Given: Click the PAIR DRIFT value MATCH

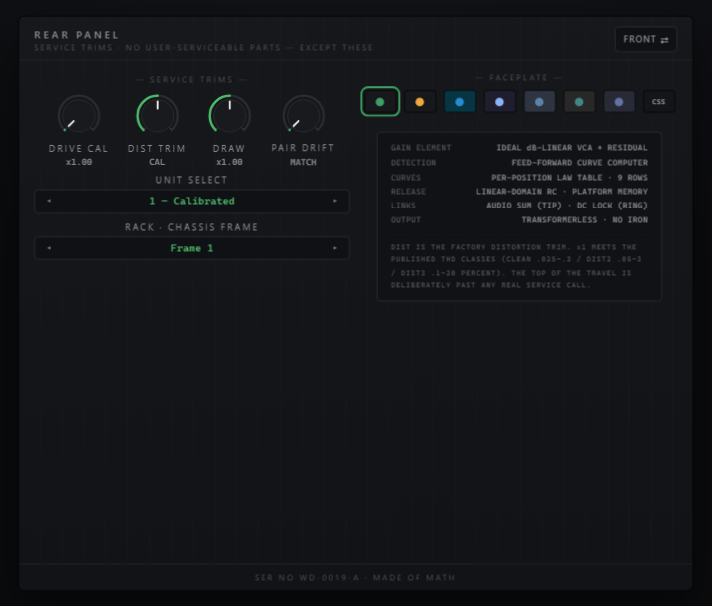Looking at the screenshot, I should point(303,162).
